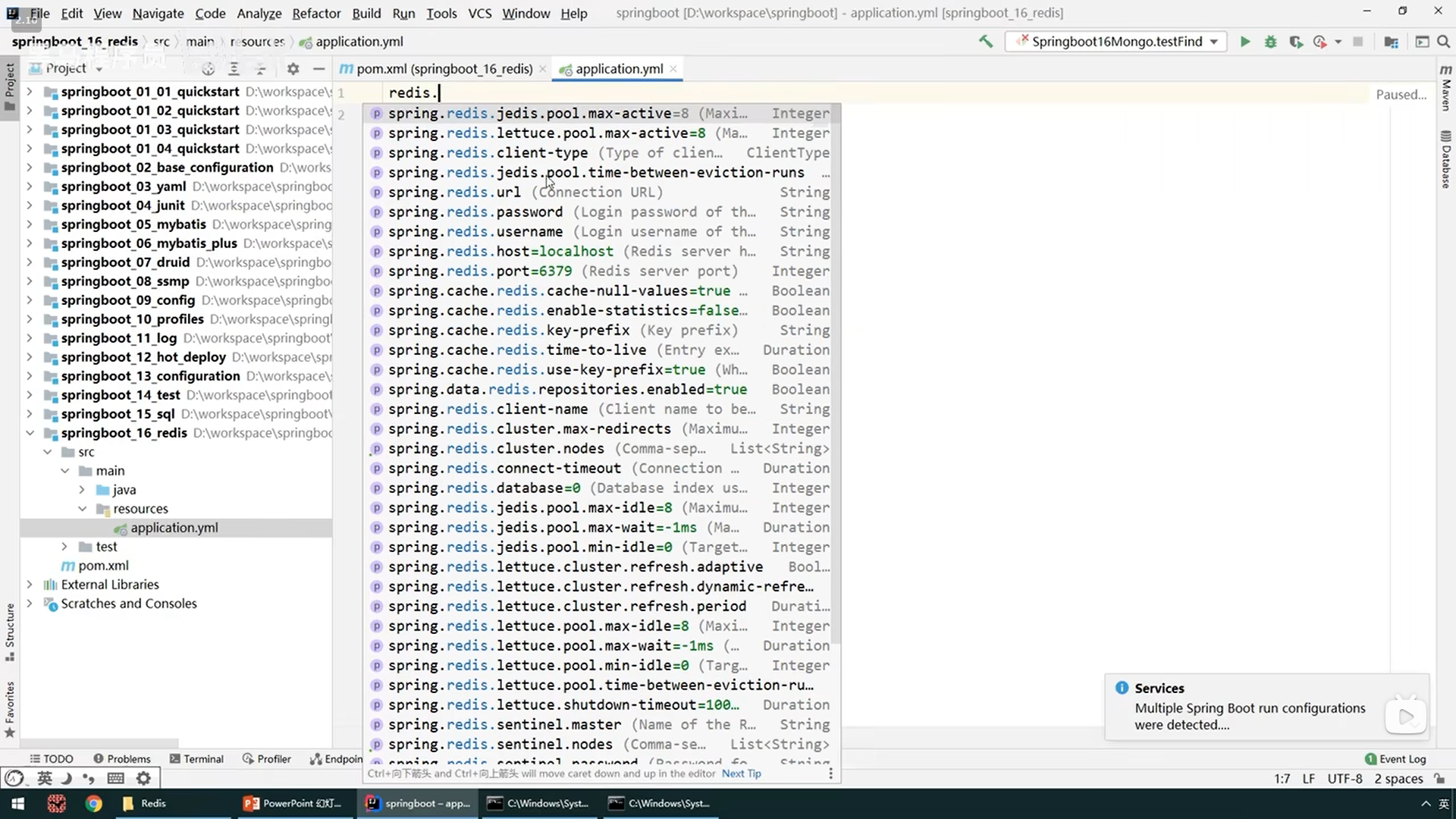The height and width of the screenshot is (819, 1456).
Task: Open Project panel settings gear
Action: click(x=293, y=69)
